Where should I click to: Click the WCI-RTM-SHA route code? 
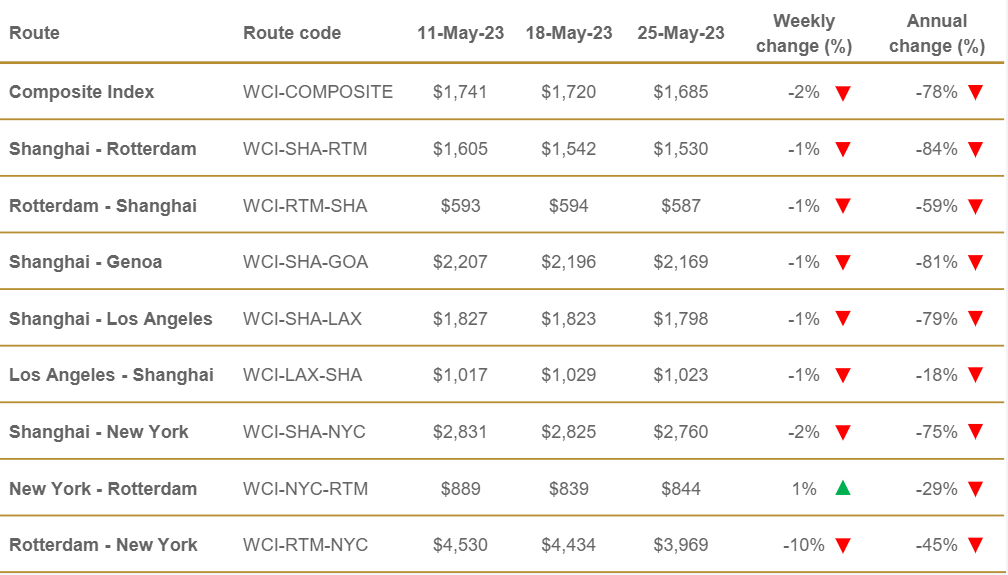click(305, 206)
